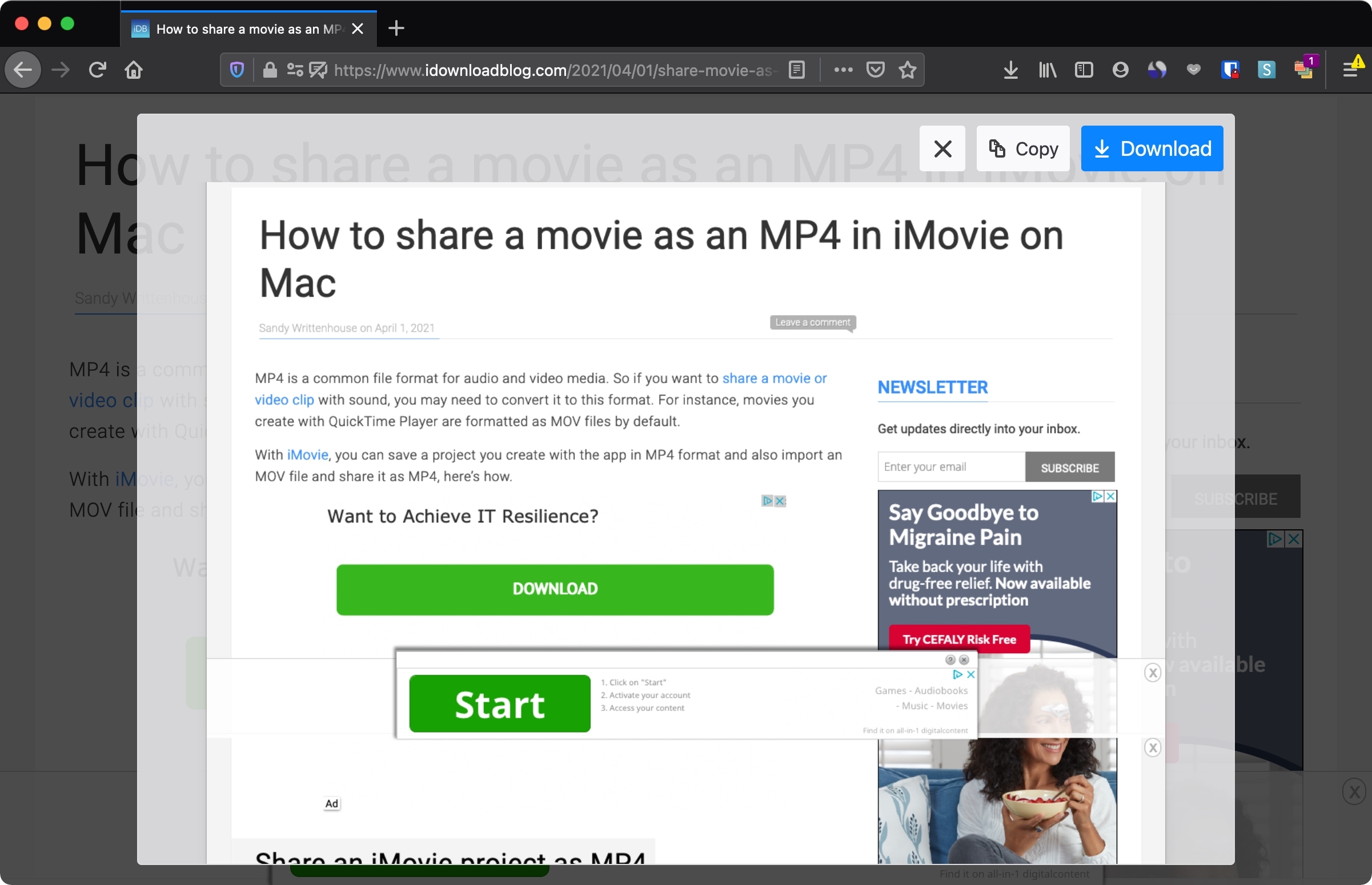Save page to Pocket

tap(876, 70)
